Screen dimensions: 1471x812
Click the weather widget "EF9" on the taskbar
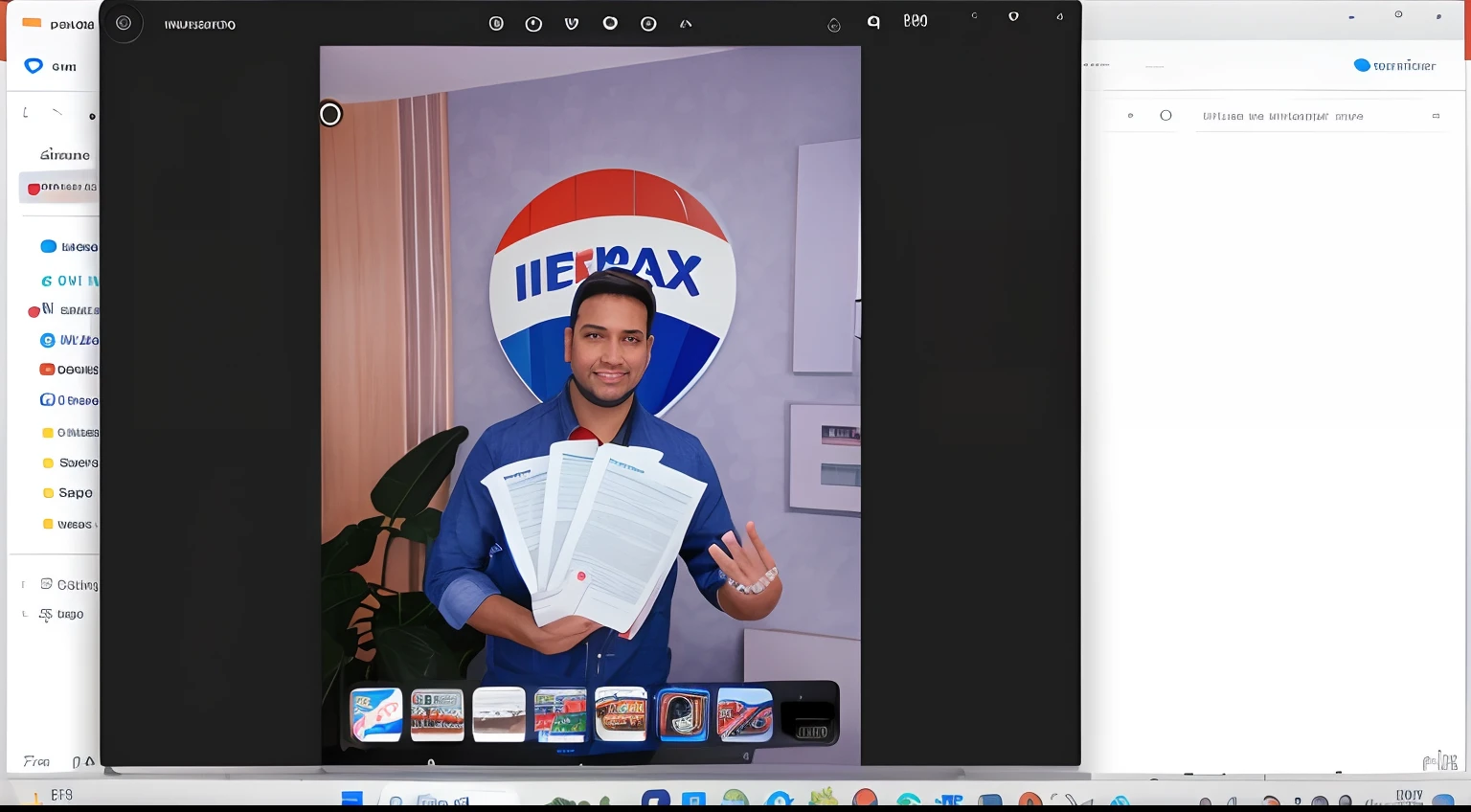pyautogui.click(x=52, y=796)
